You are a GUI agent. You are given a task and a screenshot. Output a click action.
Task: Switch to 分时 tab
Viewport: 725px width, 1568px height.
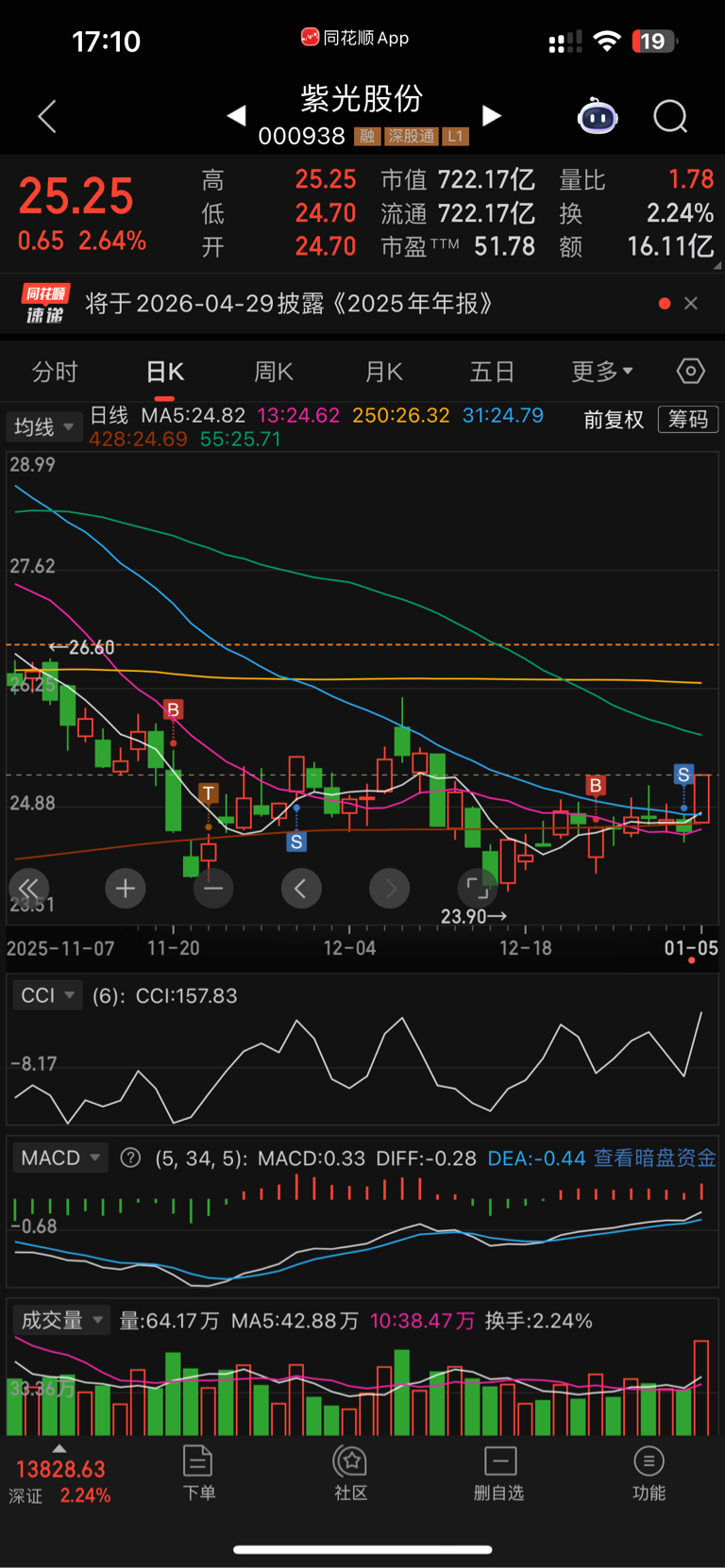55,371
